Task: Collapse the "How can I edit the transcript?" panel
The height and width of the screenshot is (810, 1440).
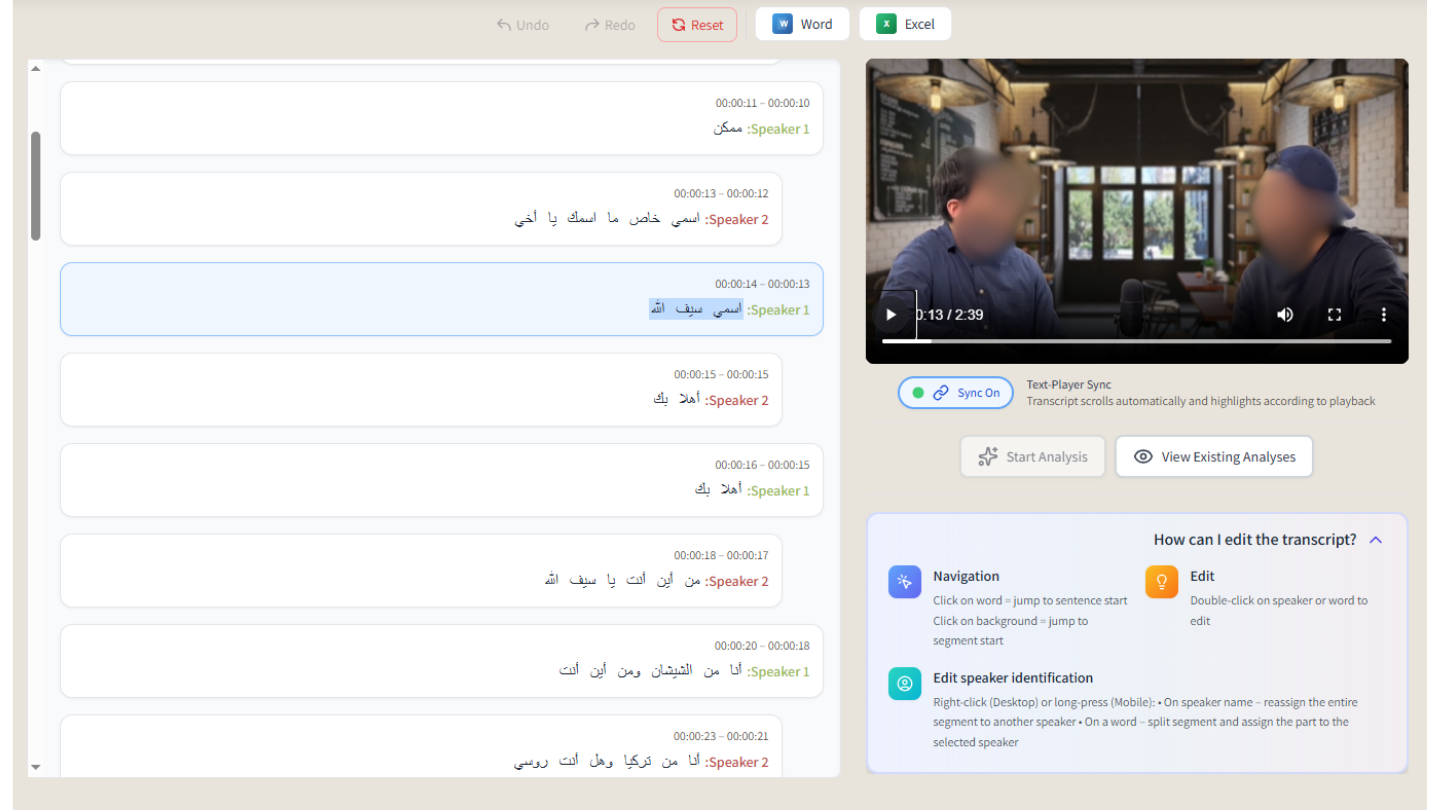Action: (x=1376, y=540)
